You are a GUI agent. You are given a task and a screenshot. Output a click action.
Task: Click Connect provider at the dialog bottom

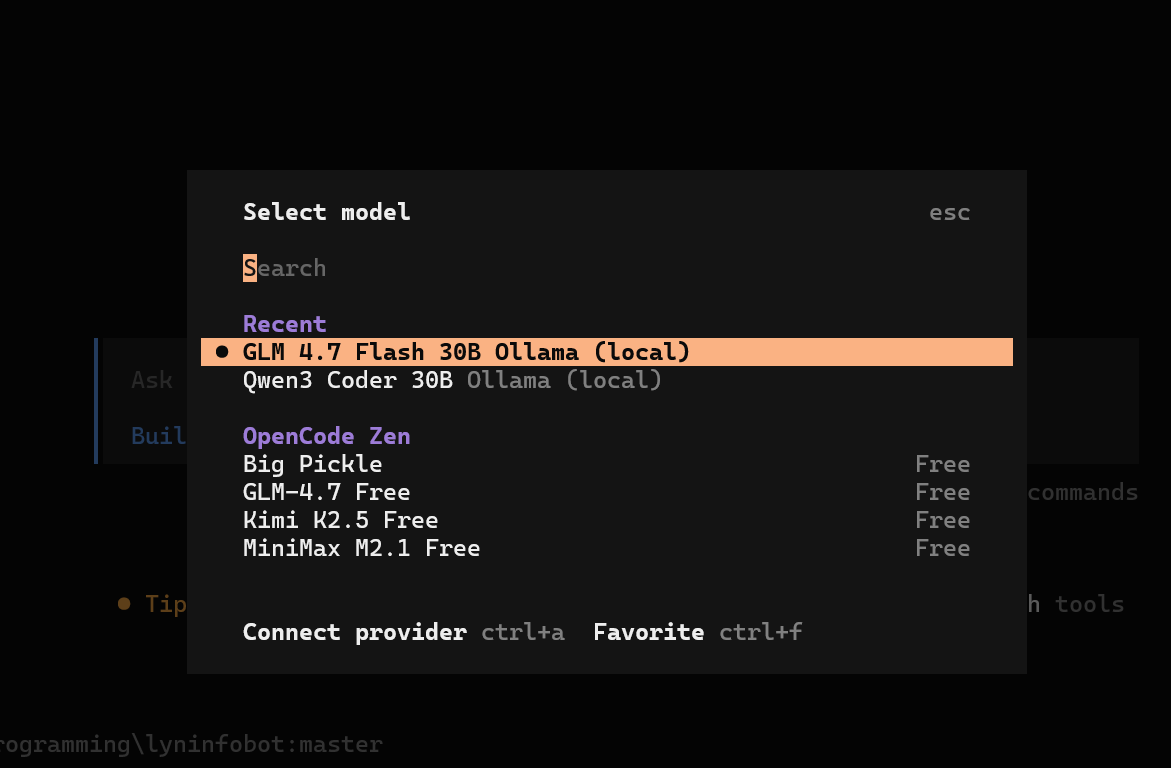(354, 632)
